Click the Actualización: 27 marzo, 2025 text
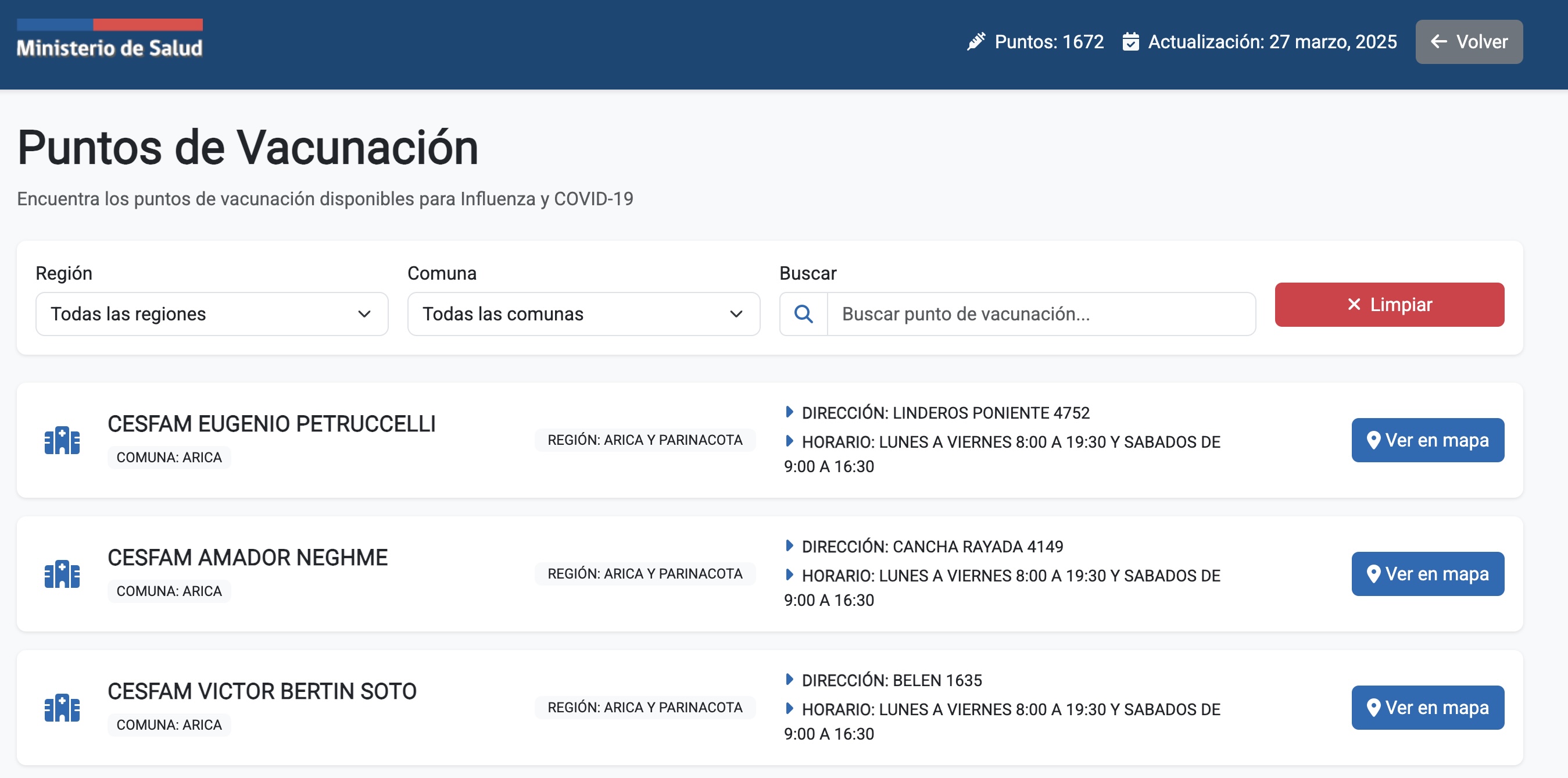1568x778 pixels. [x=1272, y=41]
